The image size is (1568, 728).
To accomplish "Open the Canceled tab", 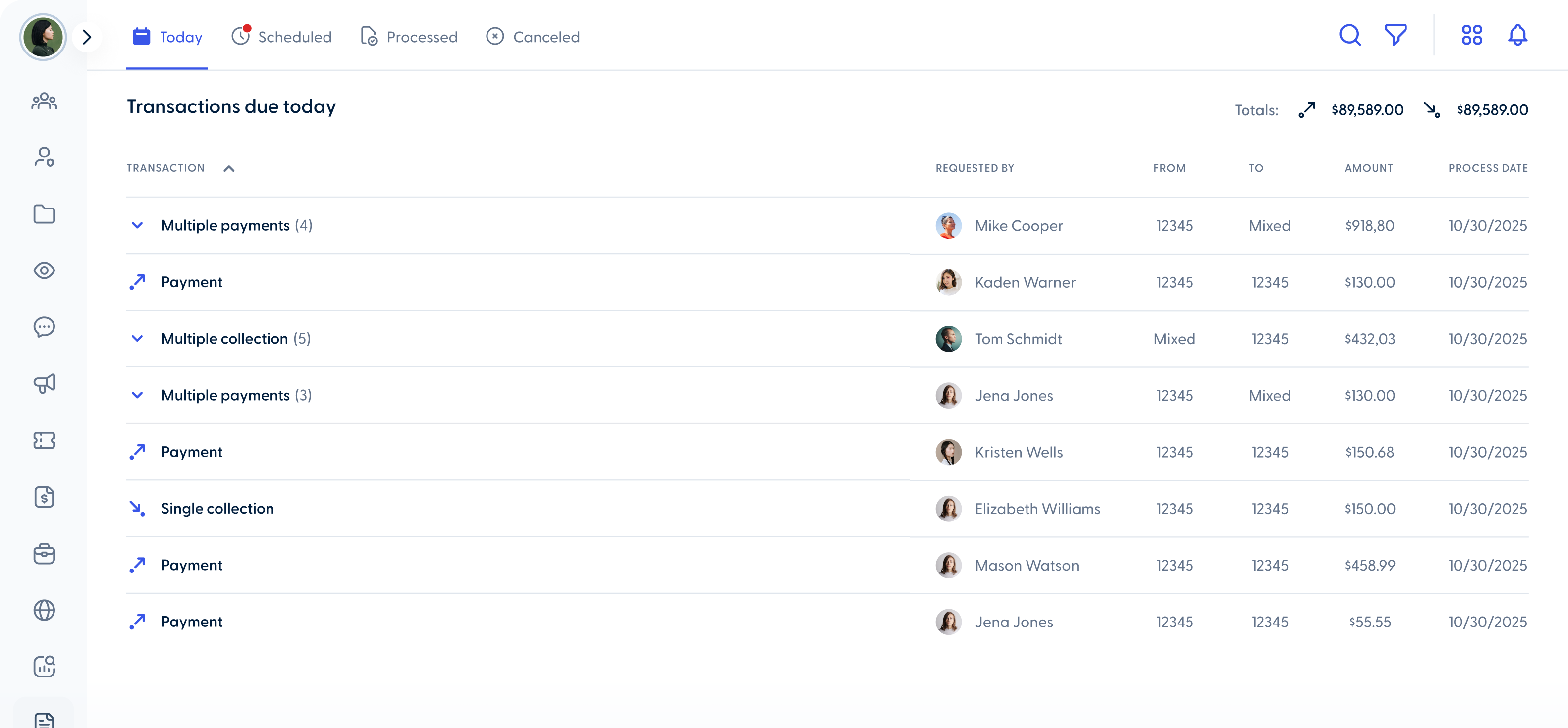I will tap(533, 37).
